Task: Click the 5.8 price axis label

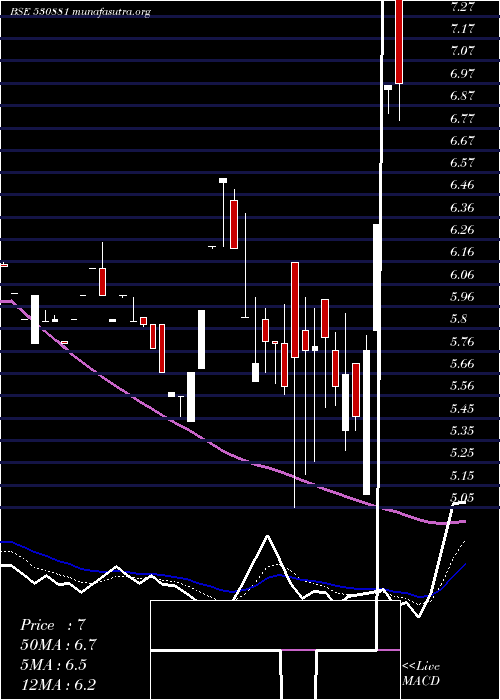Action: pos(459,319)
